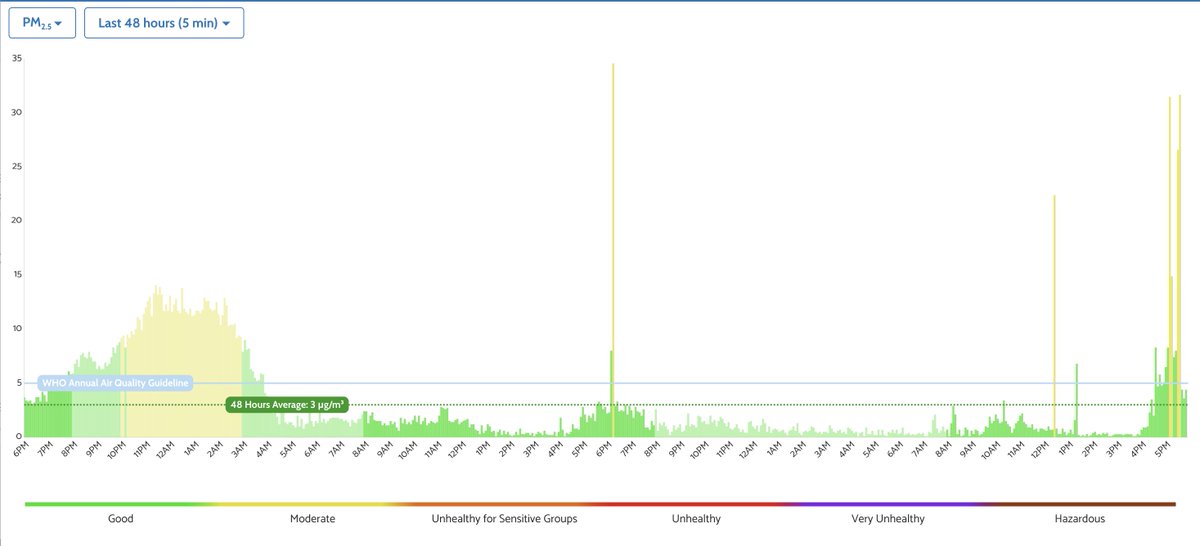Click the Good legend label
1200x546 pixels.
click(120, 519)
